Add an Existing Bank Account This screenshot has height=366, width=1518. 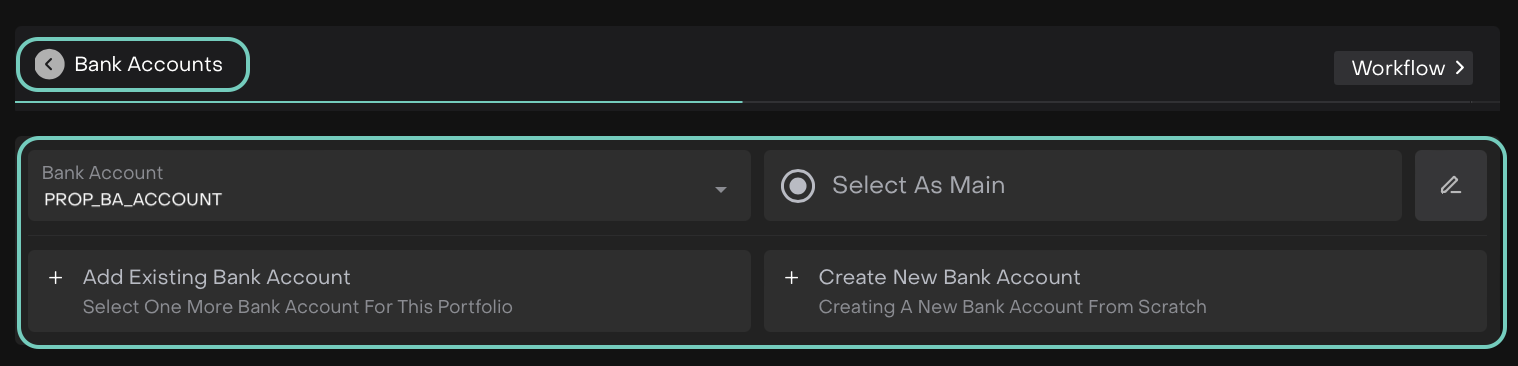(389, 291)
